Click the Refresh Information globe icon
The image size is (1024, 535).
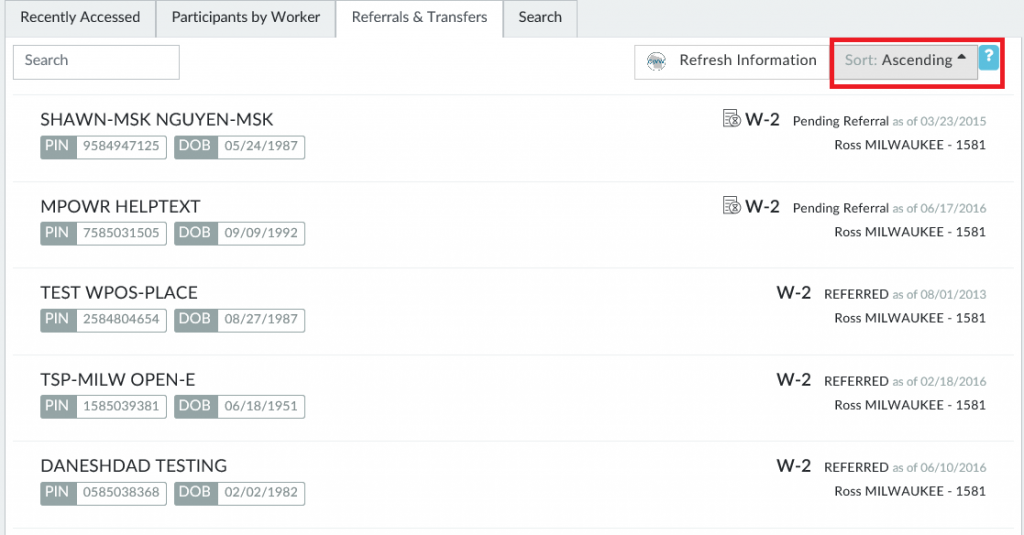click(x=656, y=61)
